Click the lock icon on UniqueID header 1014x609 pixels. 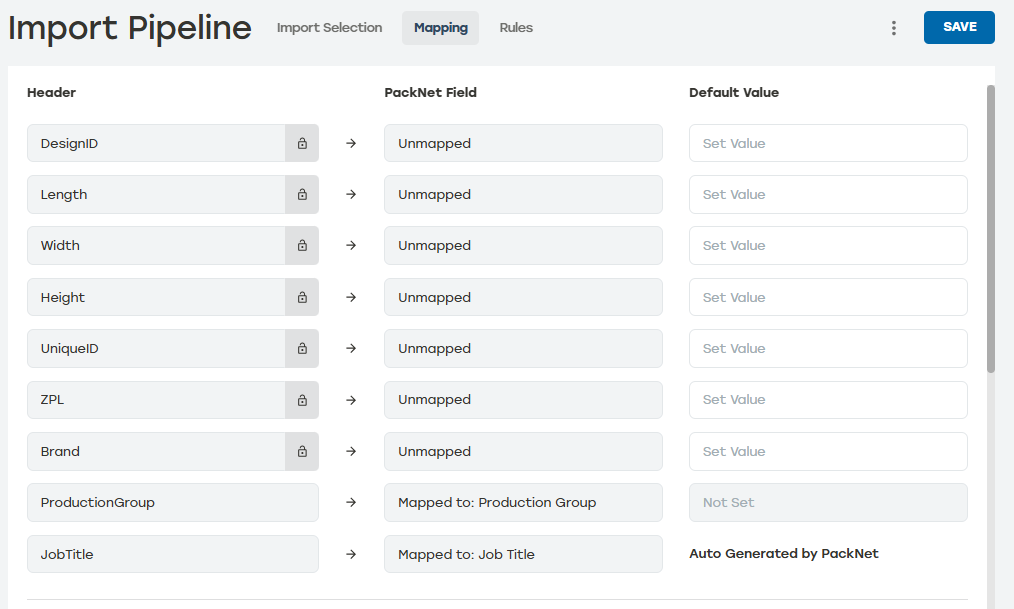pos(302,348)
